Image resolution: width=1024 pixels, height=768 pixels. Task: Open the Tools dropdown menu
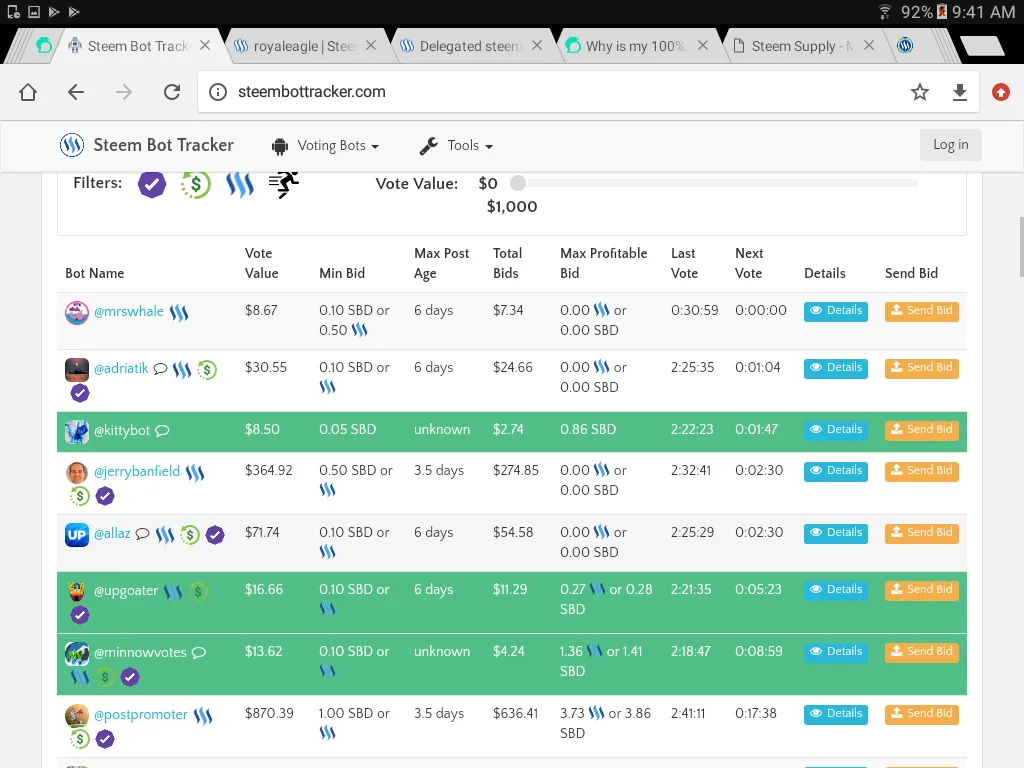(456, 146)
